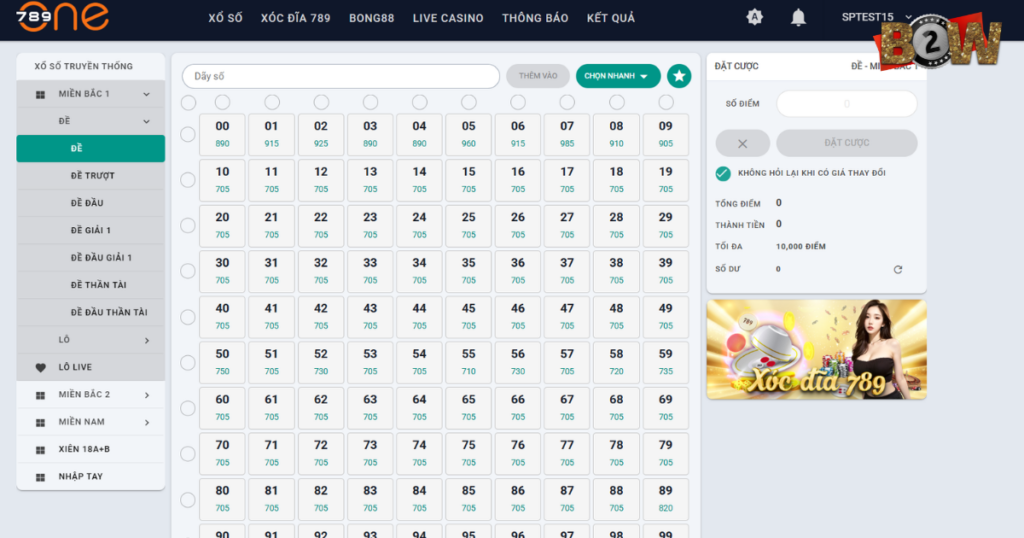Screen dimensions: 1024x538
Task: Open the Xóc đĩa 789 banner
Action: click(816, 350)
